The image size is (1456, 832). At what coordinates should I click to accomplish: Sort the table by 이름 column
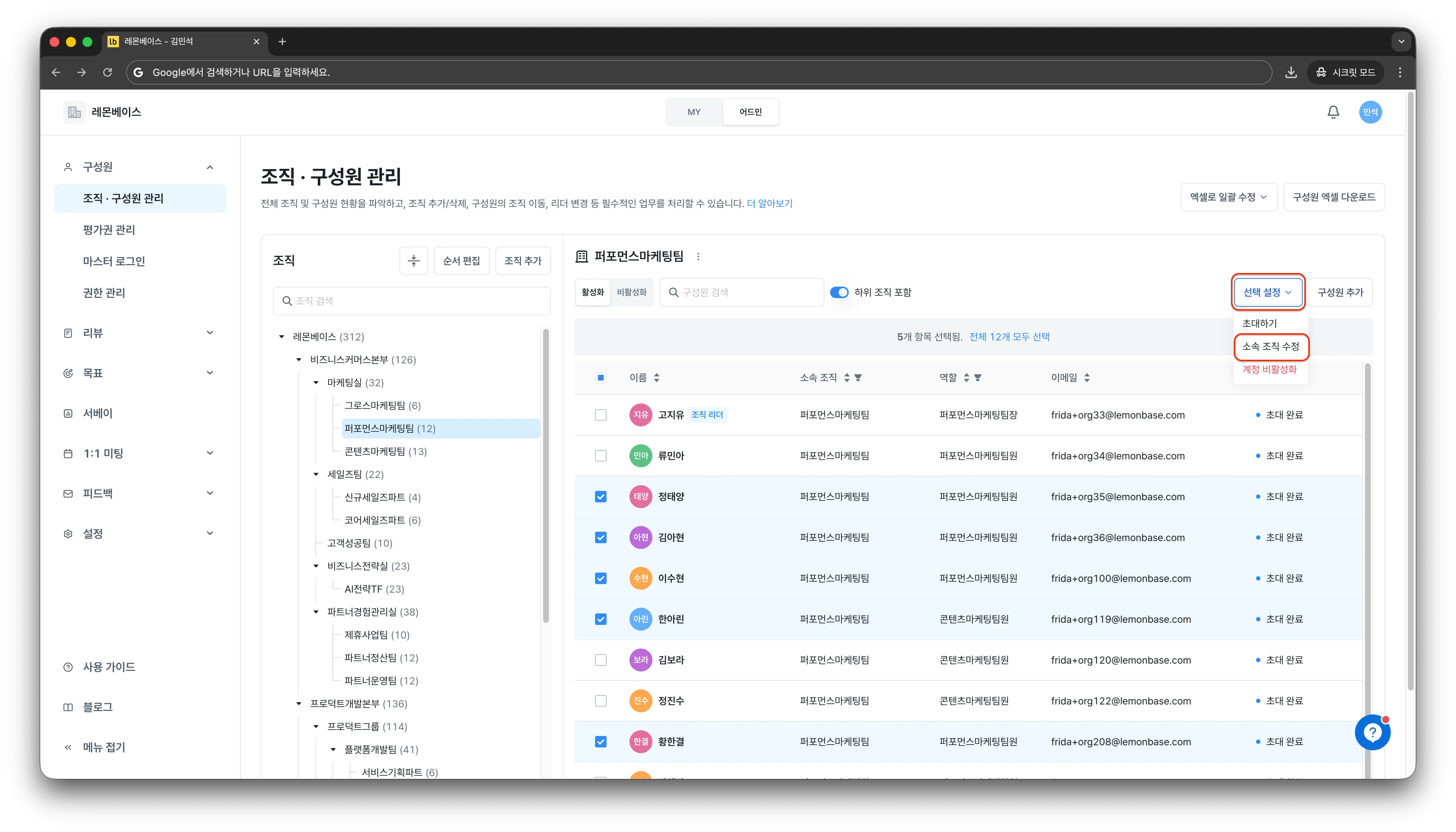pyautogui.click(x=656, y=378)
